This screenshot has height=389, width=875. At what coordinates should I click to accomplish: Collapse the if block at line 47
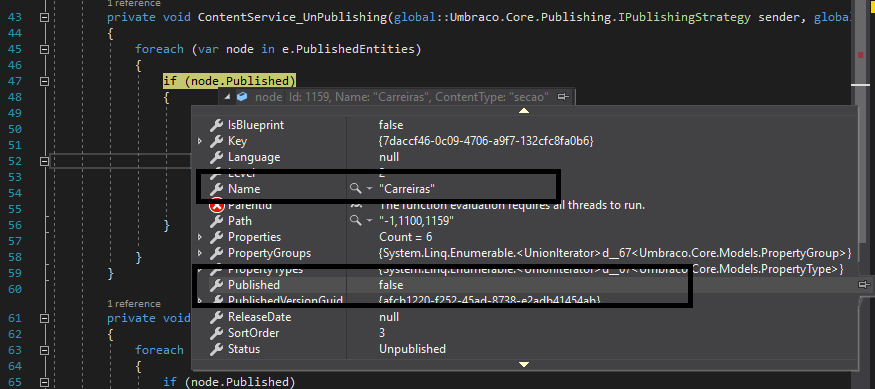coord(45,81)
